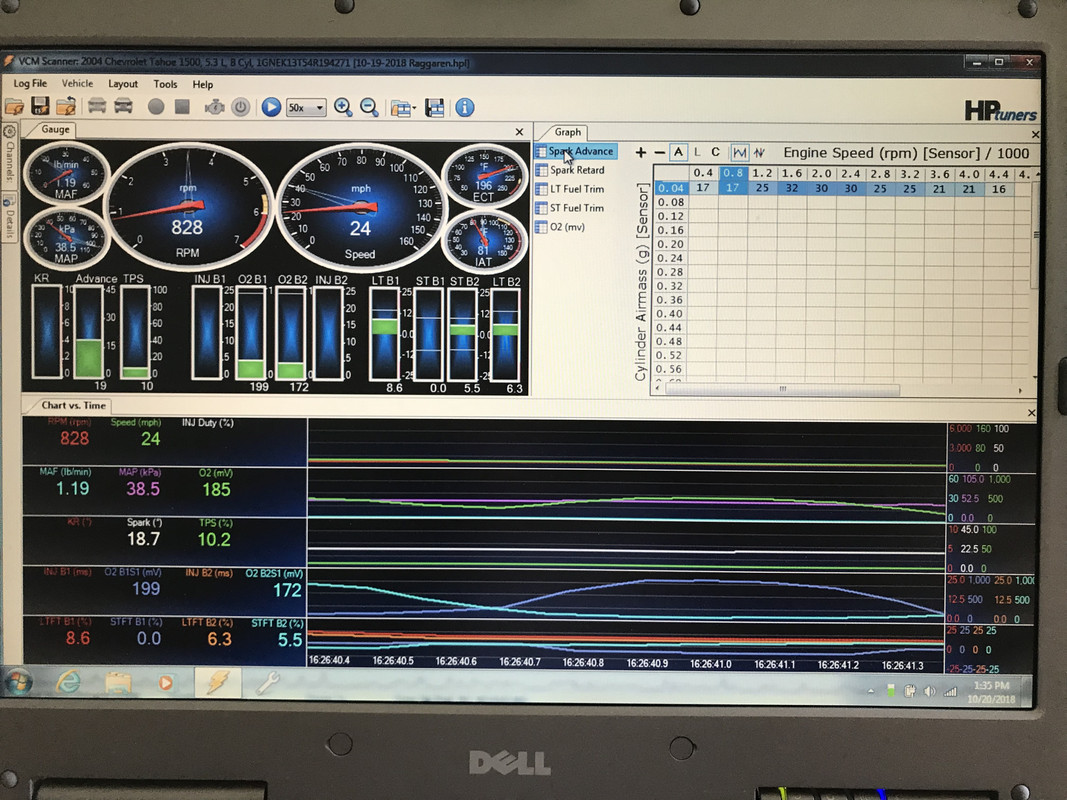Click the table cell showing 16

point(998,189)
